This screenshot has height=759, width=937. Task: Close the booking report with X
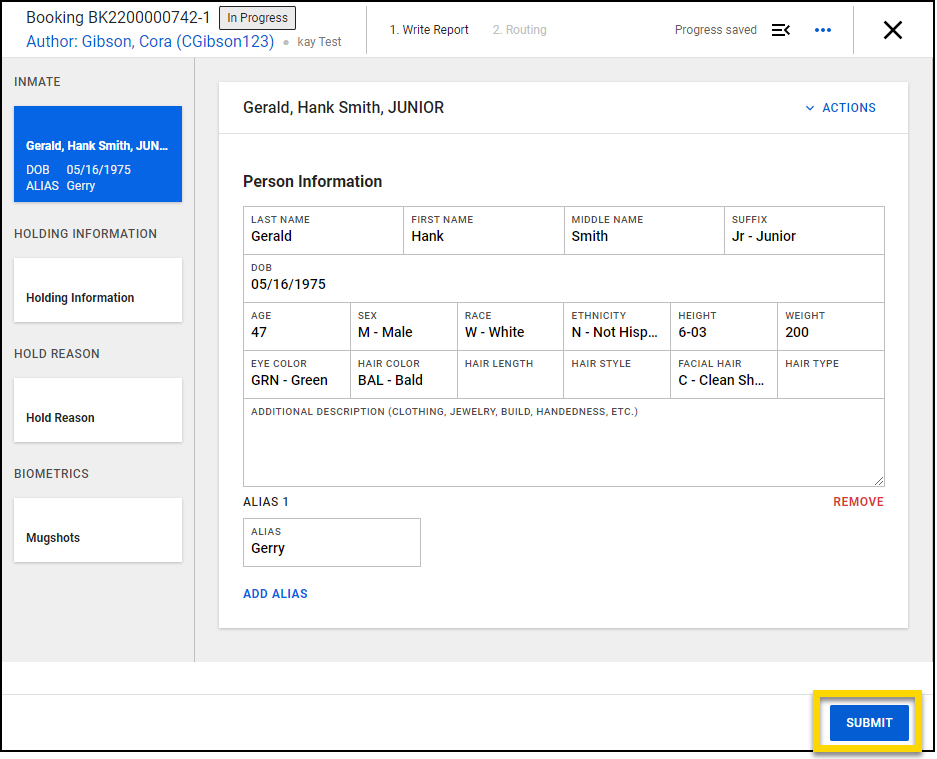tap(893, 30)
